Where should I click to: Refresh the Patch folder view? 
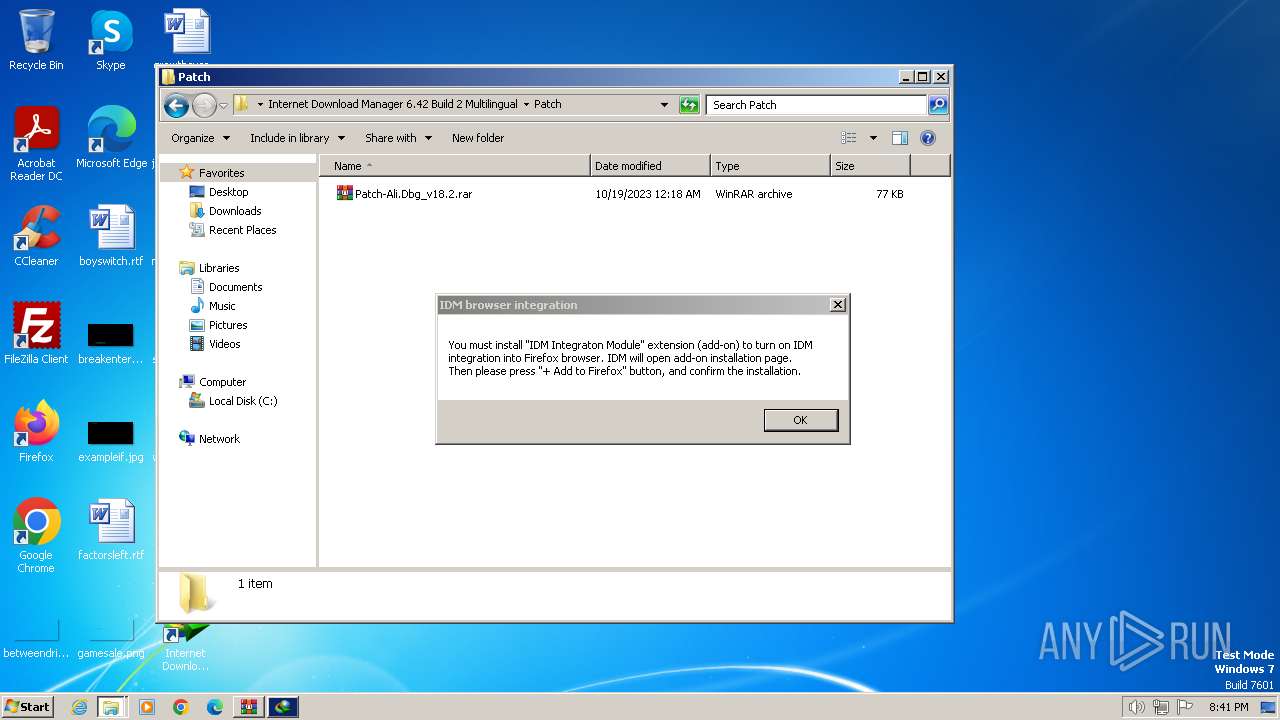click(x=689, y=105)
